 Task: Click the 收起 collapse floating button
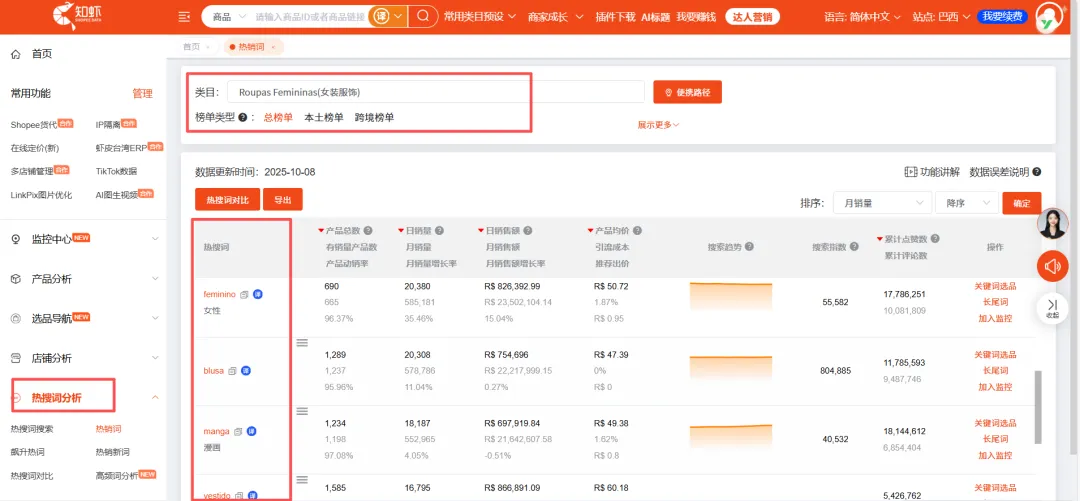1052,307
